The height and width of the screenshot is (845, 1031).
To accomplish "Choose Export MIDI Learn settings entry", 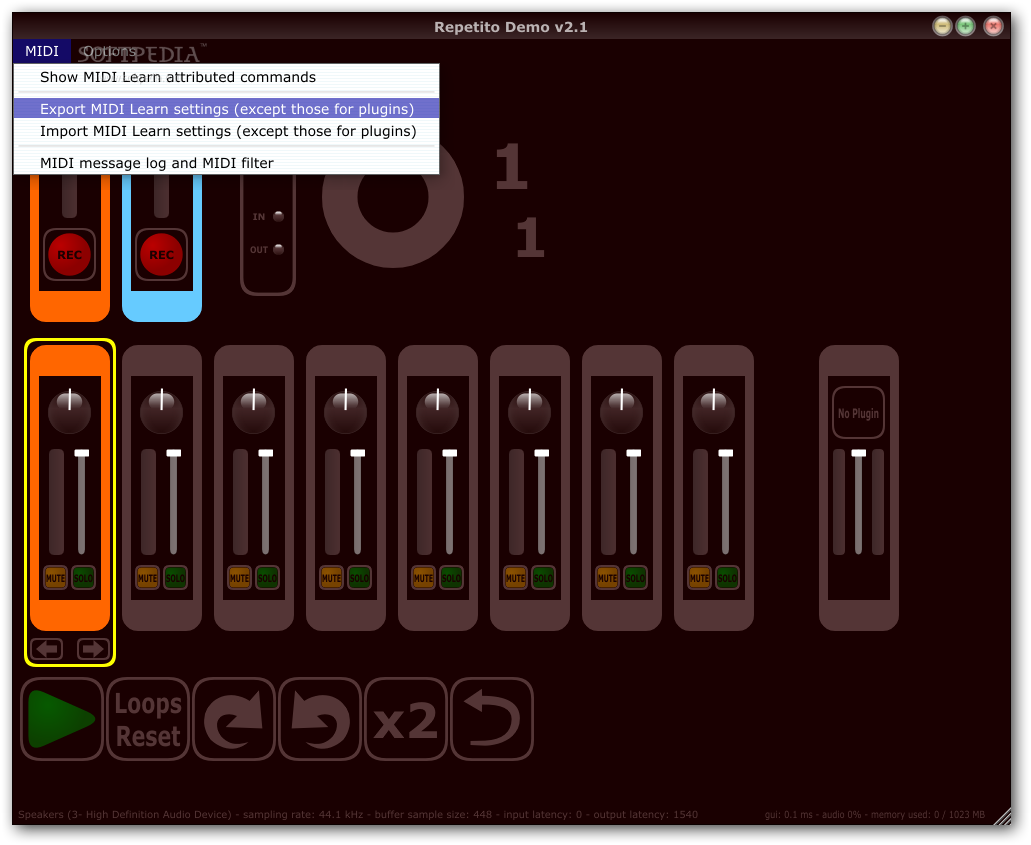I will (x=226, y=109).
